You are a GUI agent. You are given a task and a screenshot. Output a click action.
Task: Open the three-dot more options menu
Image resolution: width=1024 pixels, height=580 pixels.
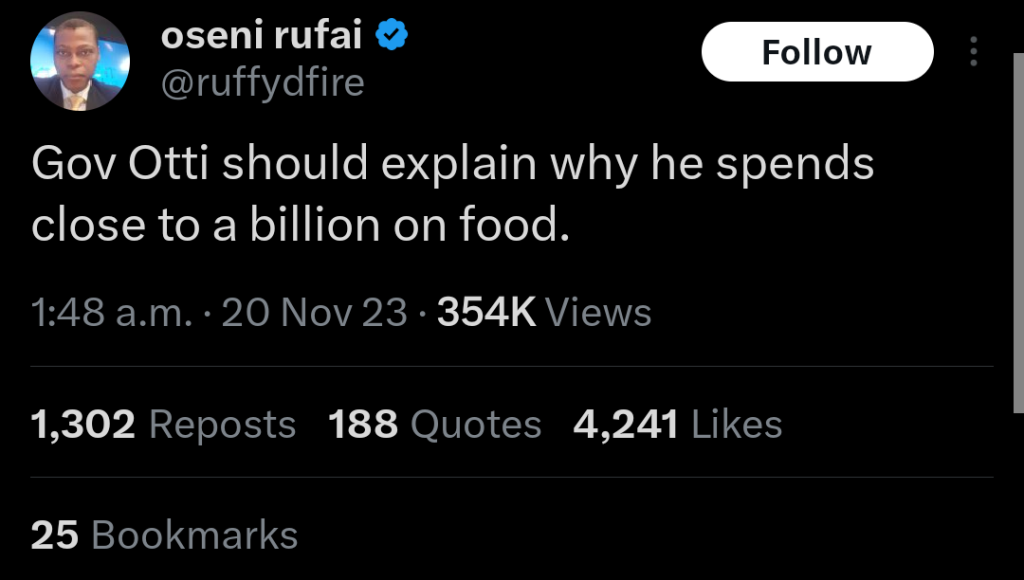(x=973, y=52)
